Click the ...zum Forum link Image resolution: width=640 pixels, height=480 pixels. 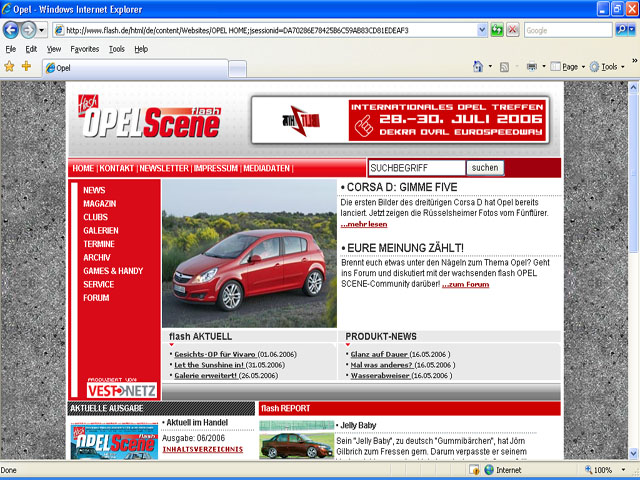tap(465, 284)
